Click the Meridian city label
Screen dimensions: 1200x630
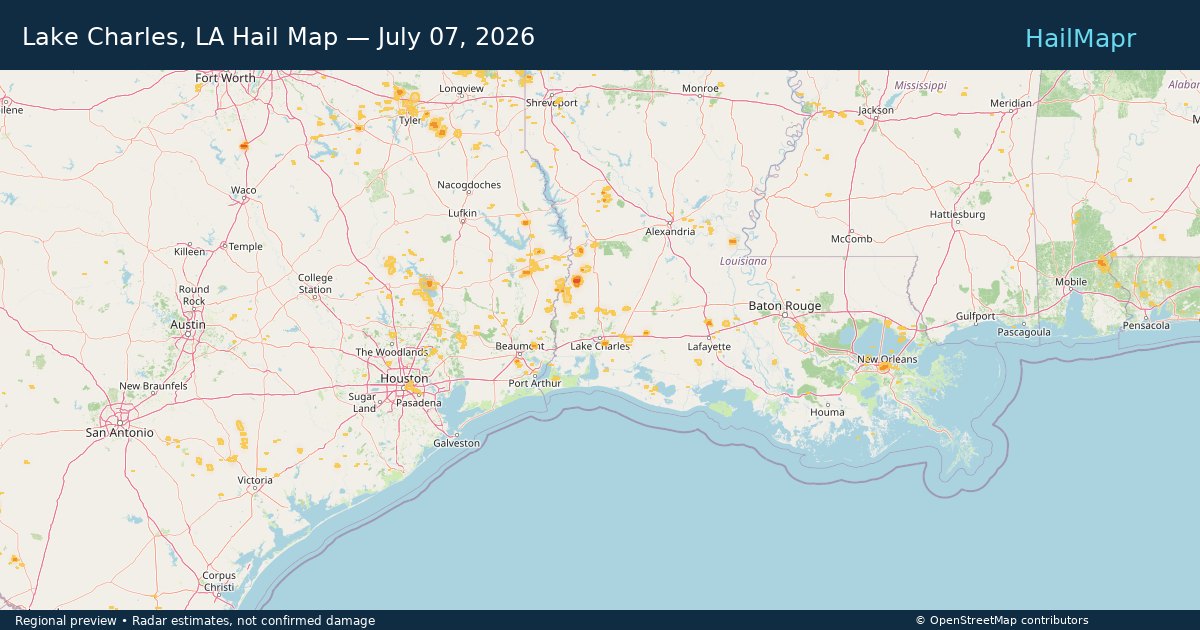click(1011, 103)
